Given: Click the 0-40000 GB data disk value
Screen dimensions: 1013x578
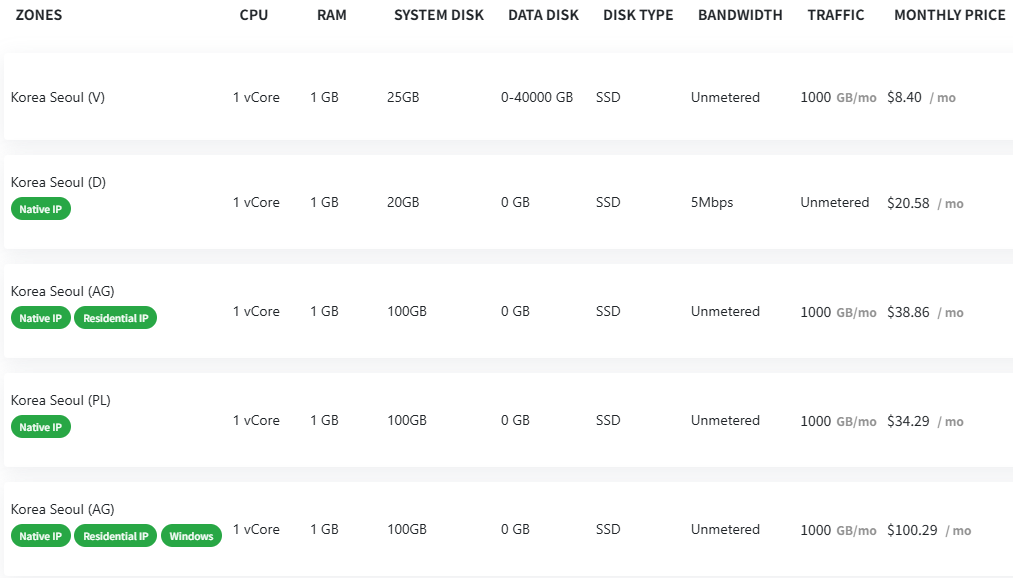Looking at the screenshot, I should click(537, 98).
